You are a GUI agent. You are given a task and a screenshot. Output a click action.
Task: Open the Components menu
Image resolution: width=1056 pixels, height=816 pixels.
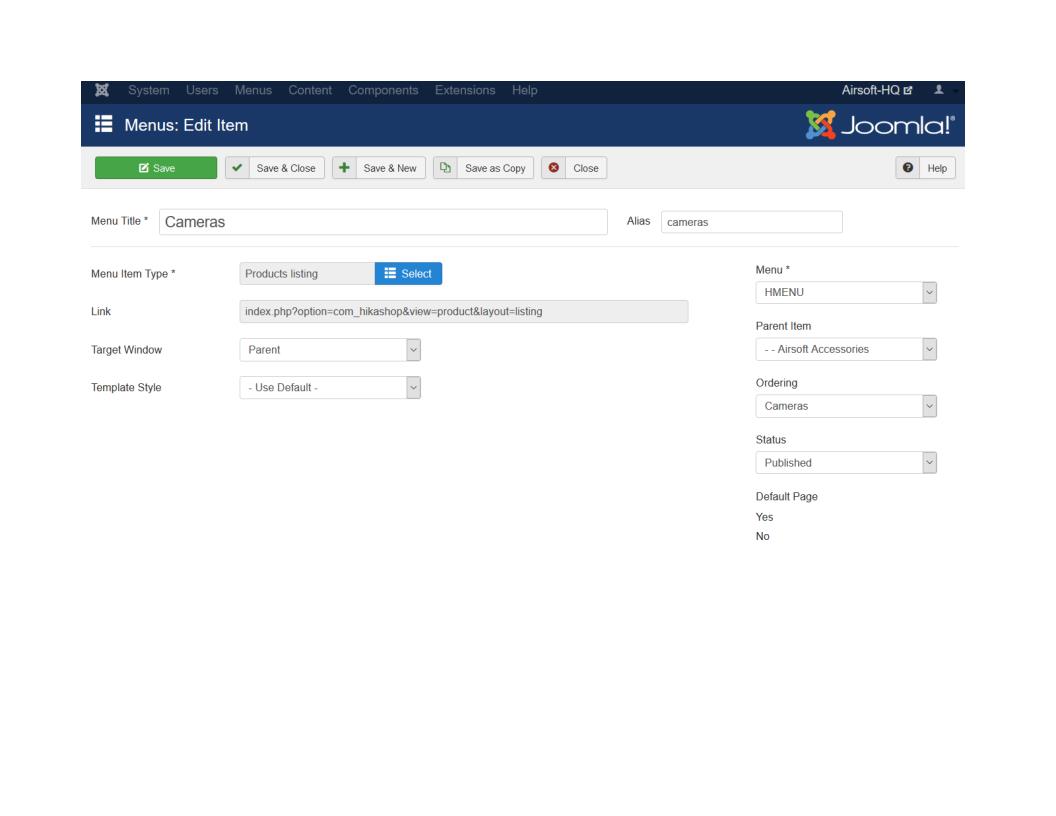coord(385,92)
